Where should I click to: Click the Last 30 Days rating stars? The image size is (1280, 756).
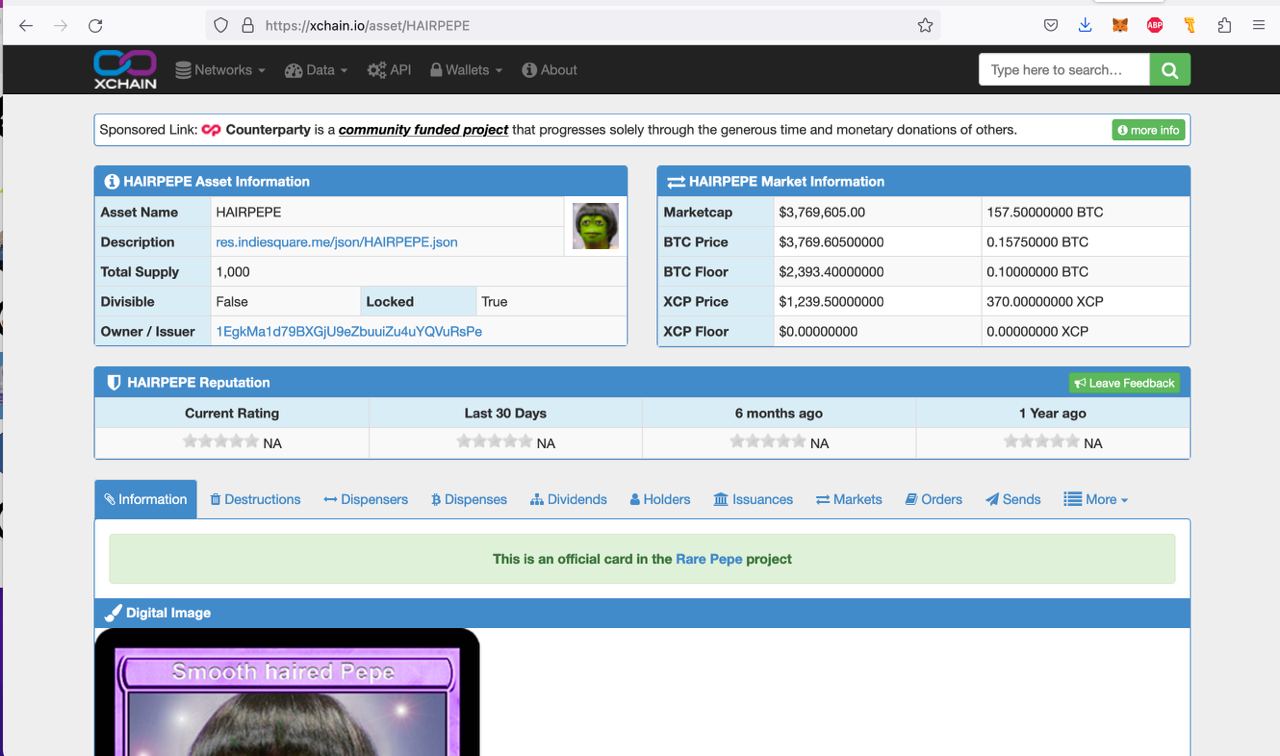pyautogui.click(x=494, y=442)
